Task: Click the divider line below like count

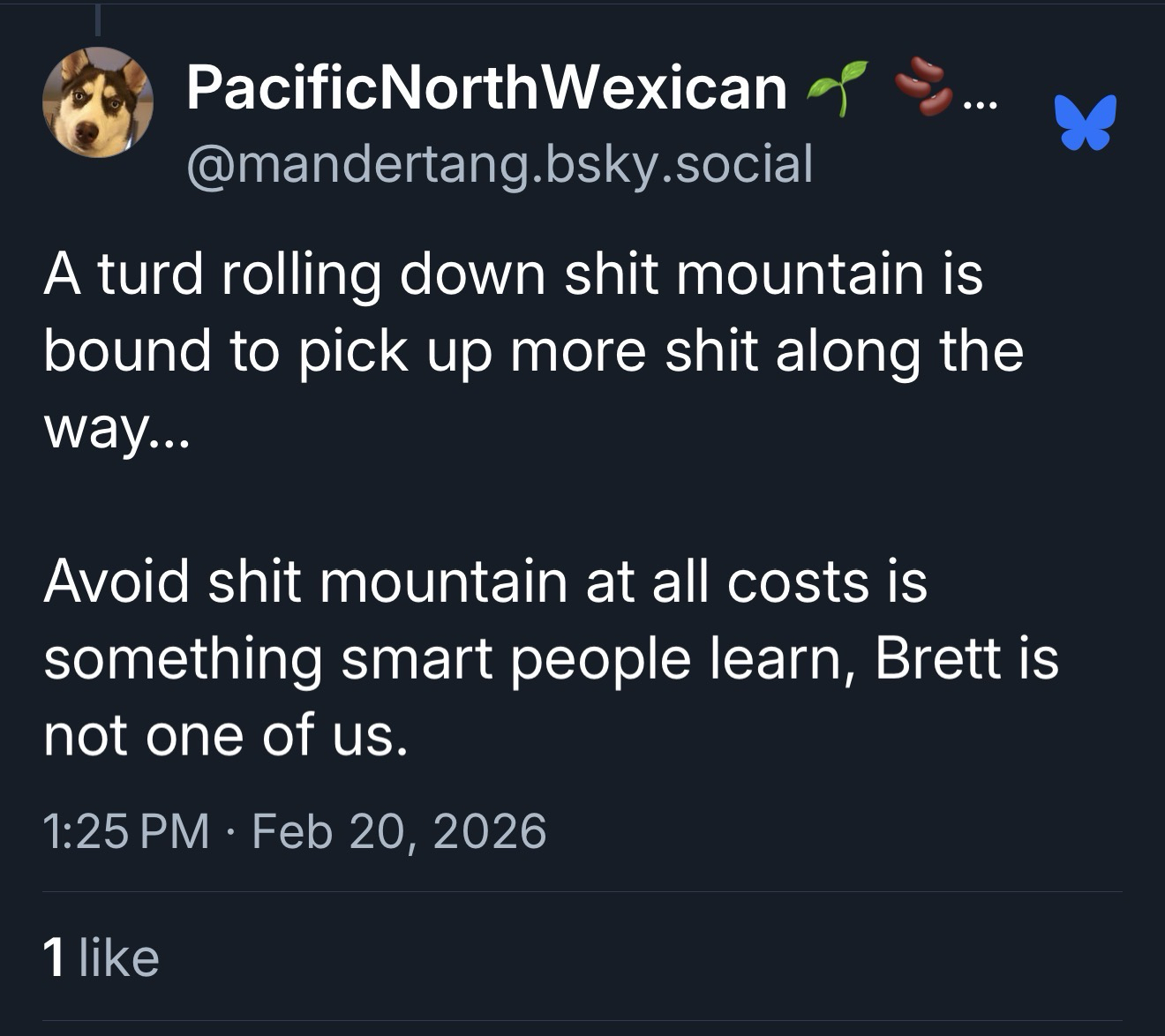Action: point(582,1021)
